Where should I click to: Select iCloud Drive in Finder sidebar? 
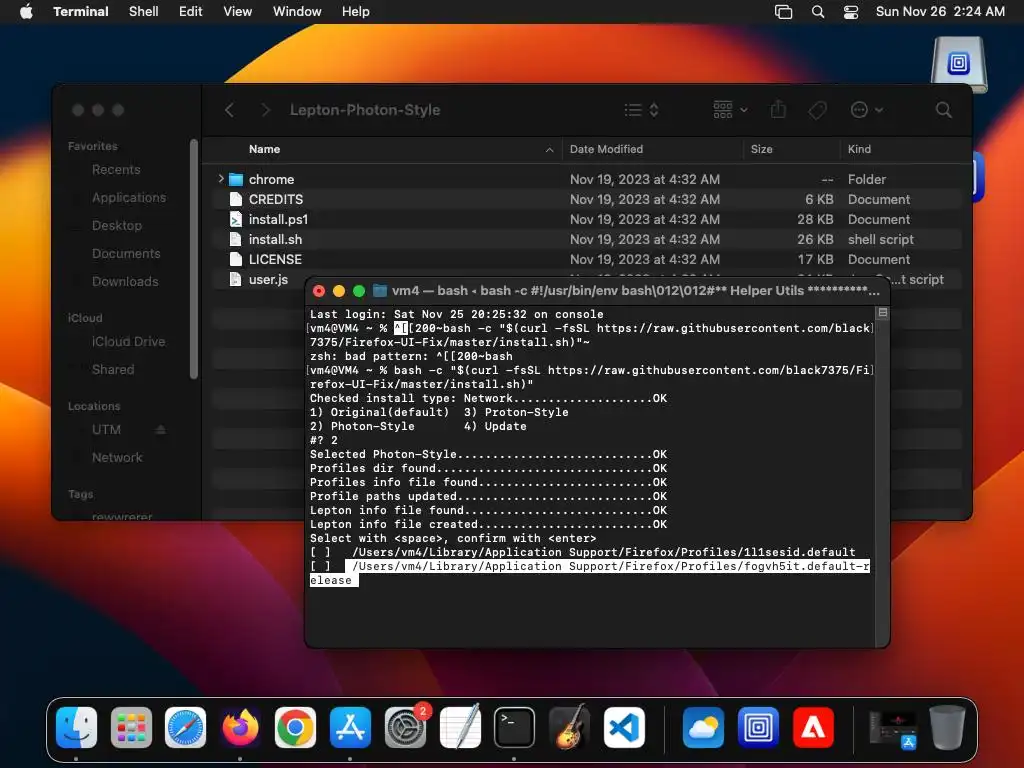(128, 342)
